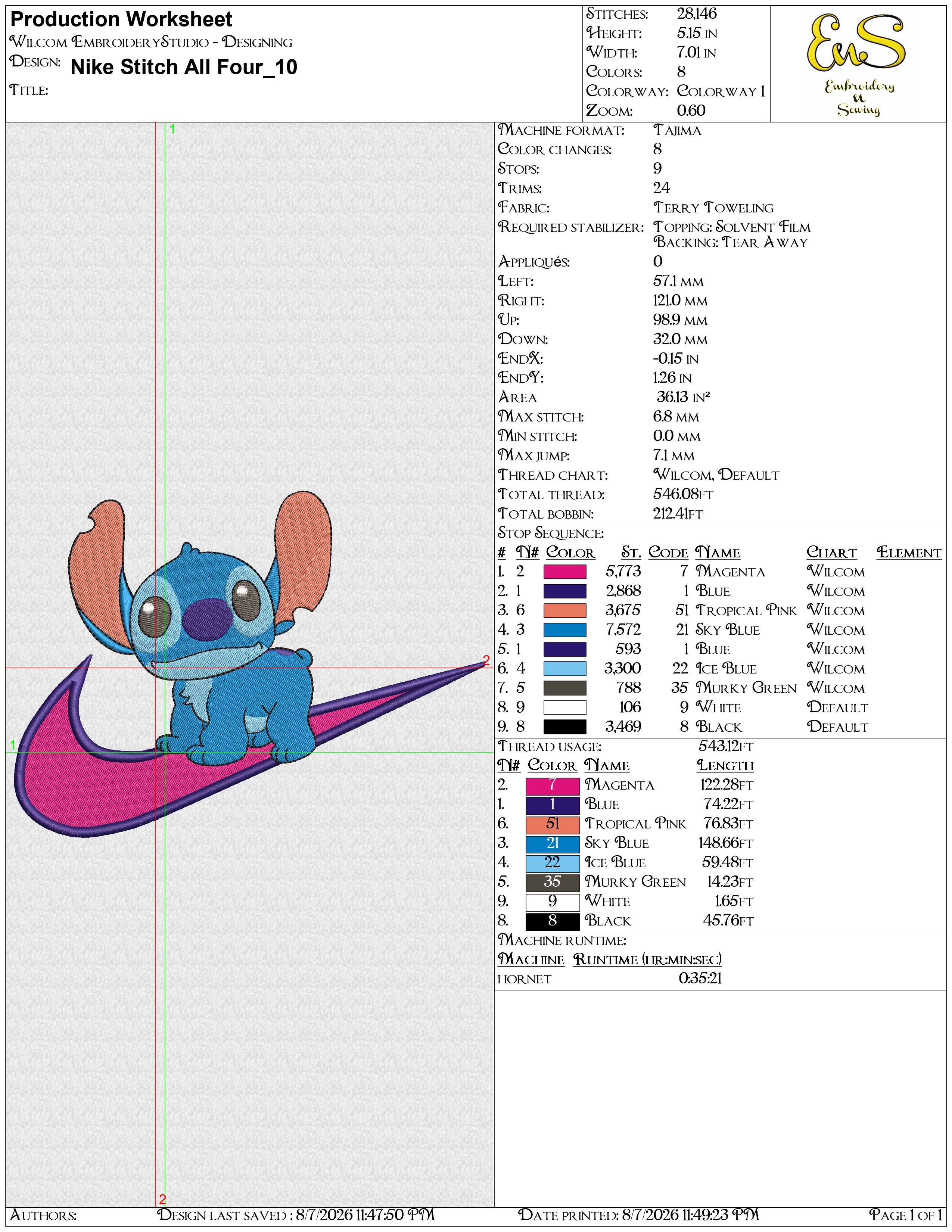Viewport: 952px width, 1232px height.
Task: Select the Left value "57.1 mm"
Action: click(x=678, y=281)
